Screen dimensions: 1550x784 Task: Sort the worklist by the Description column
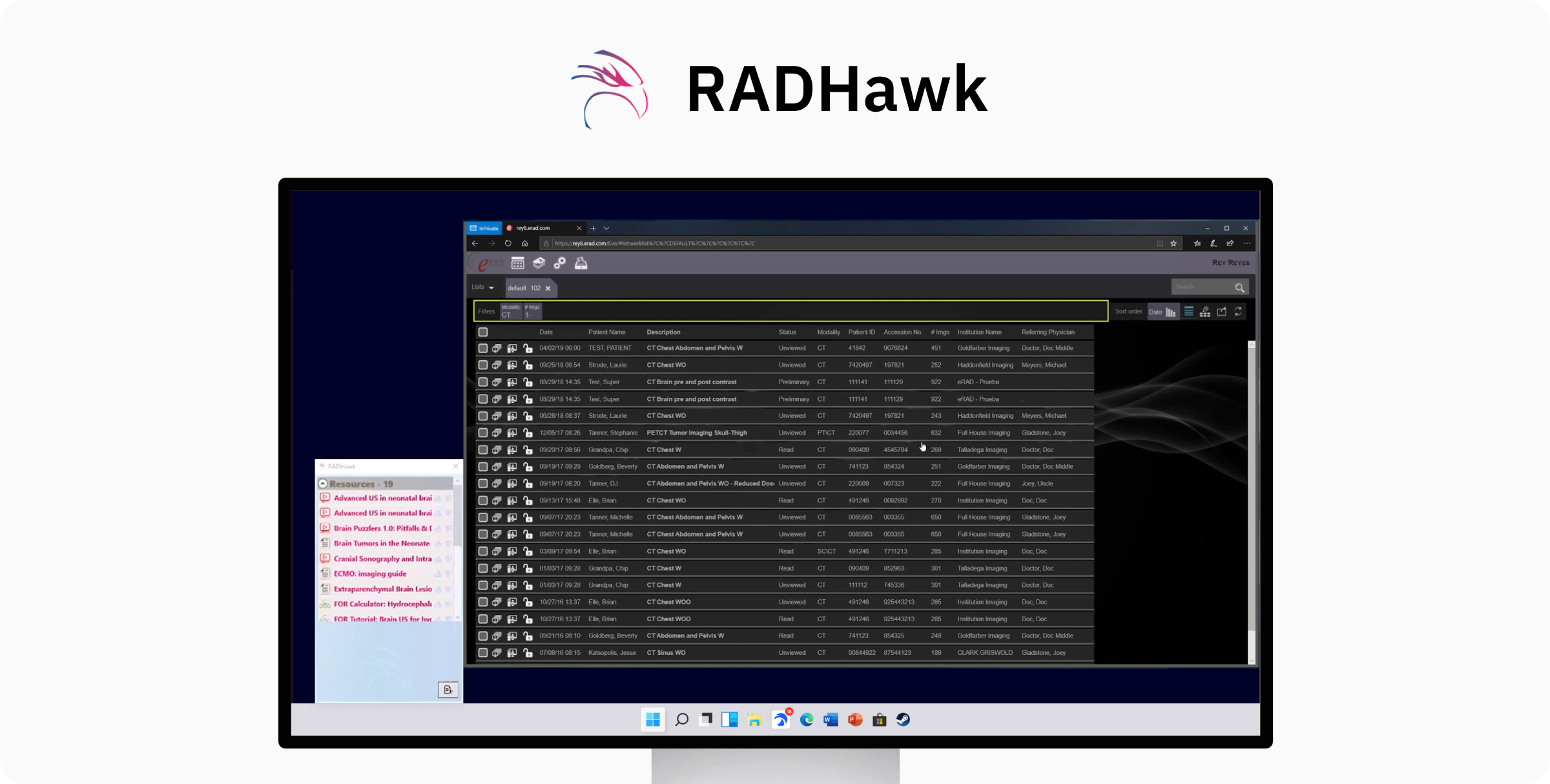coord(663,332)
